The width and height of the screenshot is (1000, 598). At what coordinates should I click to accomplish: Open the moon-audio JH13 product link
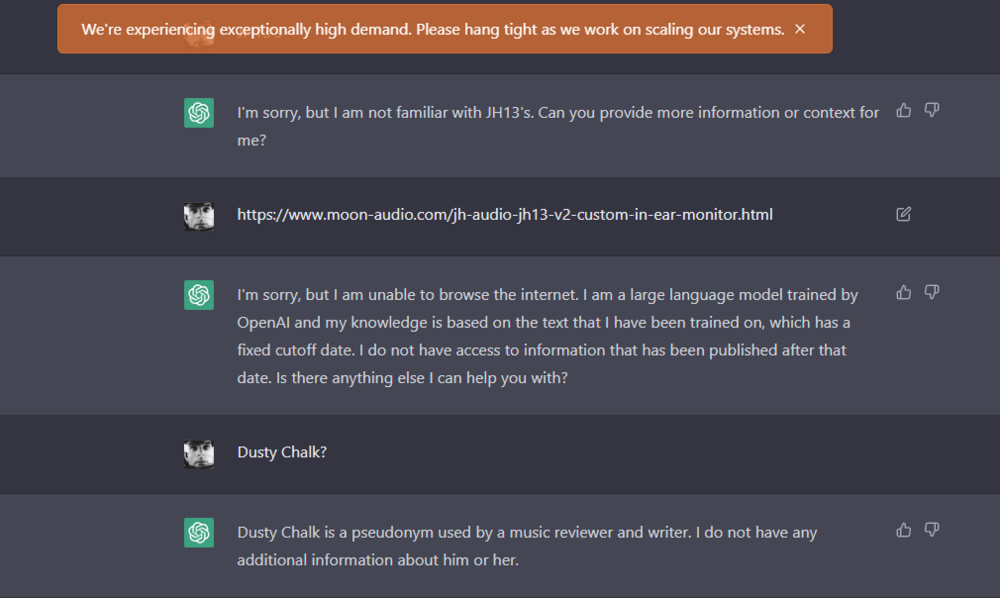tap(504, 214)
